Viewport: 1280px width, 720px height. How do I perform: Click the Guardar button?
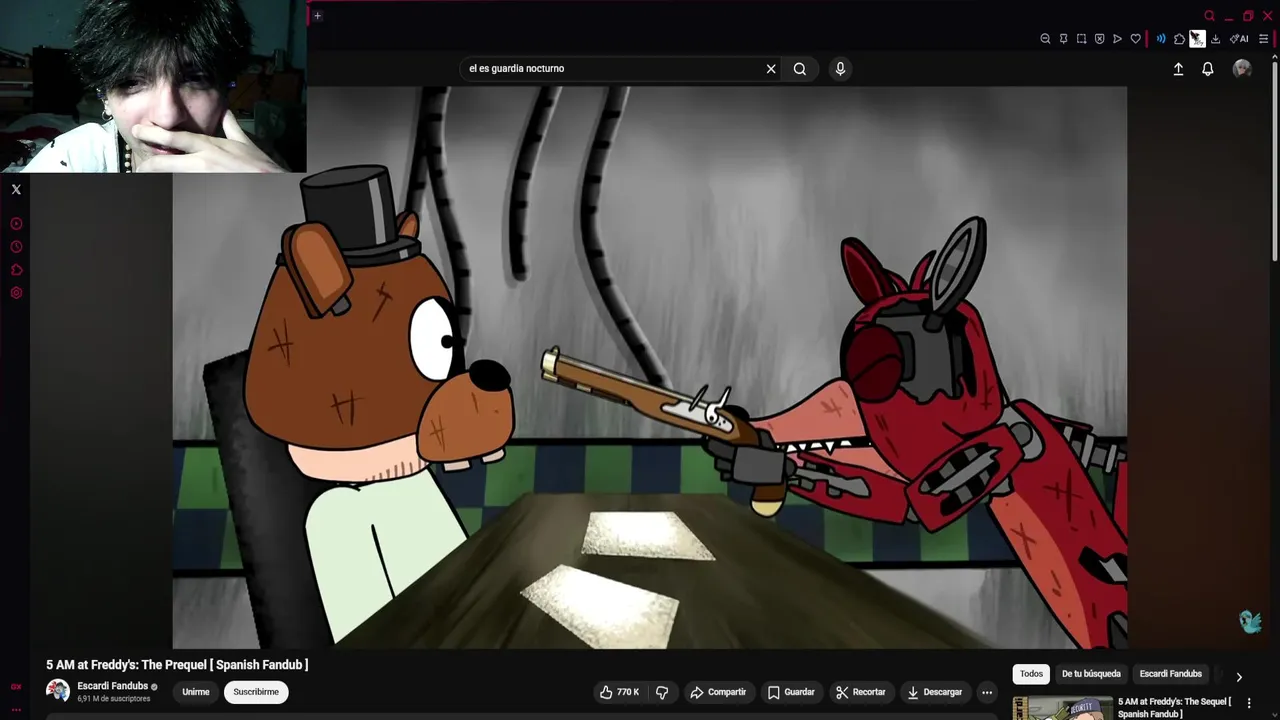[x=791, y=692]
